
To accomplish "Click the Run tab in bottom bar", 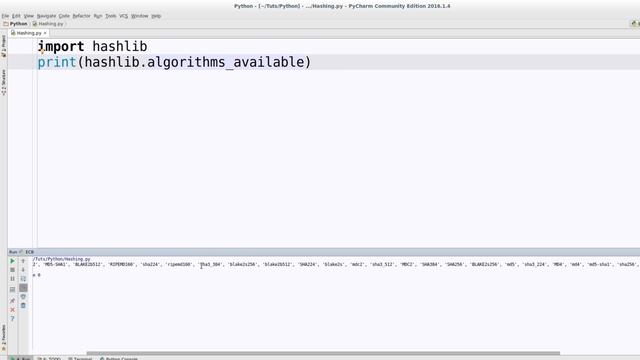I will pyautogui.click(x=20, y=358).
